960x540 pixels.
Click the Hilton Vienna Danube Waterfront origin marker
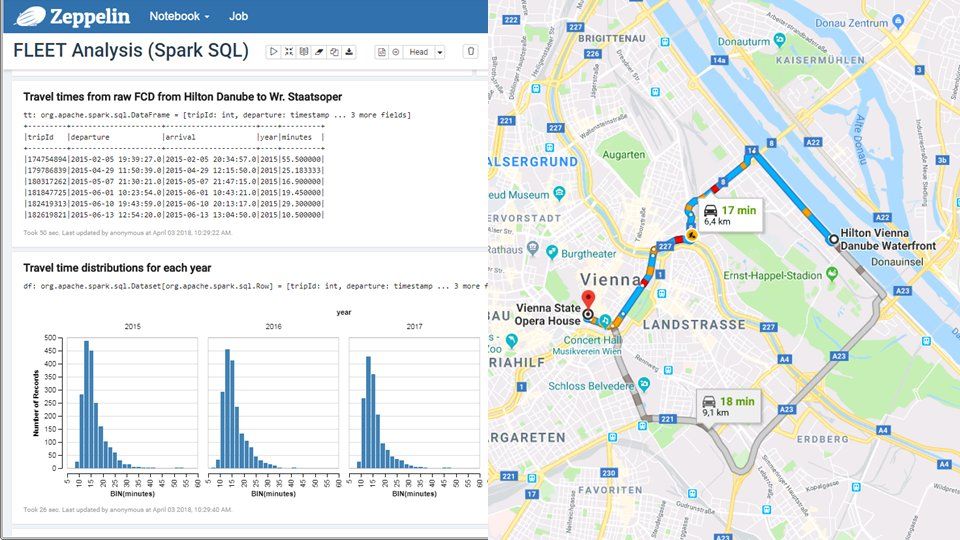[x=833, y=239]
